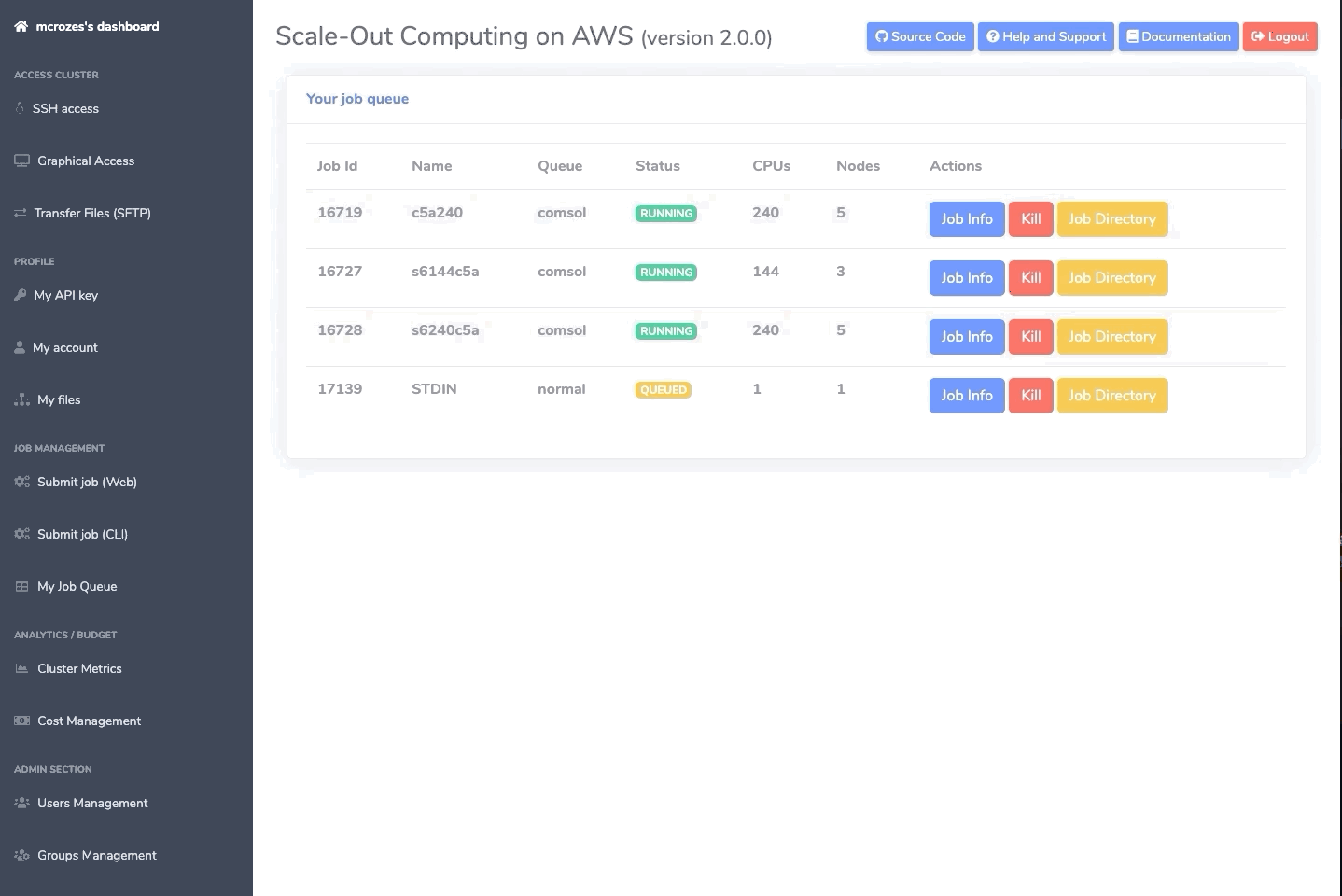Click the SSH access icon in sidebar
This screenshot has height=896, width=1342.
point(20,108)
